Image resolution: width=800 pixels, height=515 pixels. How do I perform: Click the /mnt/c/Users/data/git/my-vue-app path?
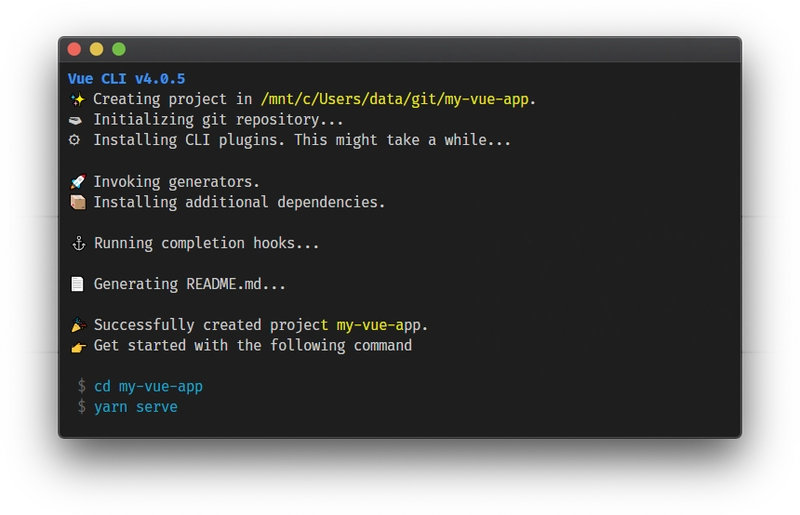coord(395,99)
